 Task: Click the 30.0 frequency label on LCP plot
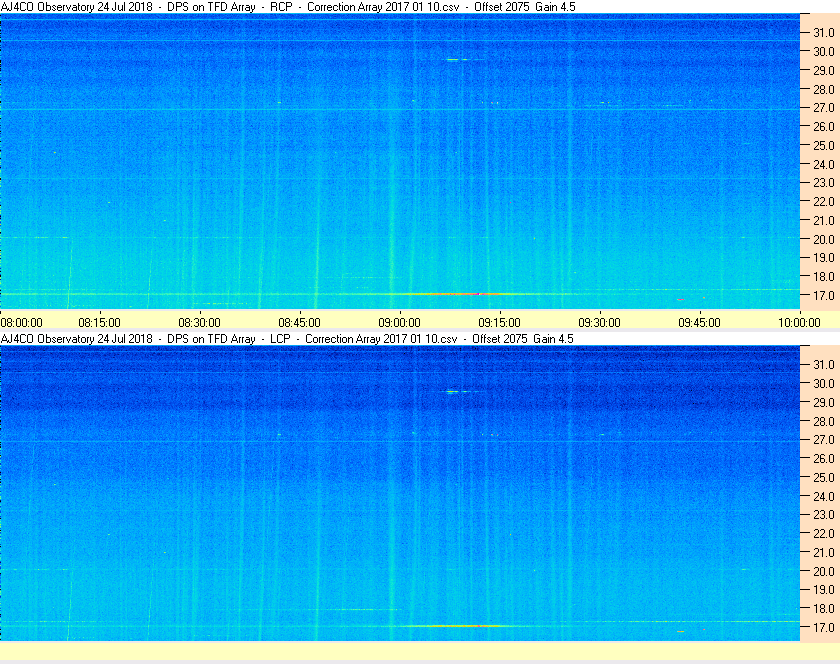824,383
